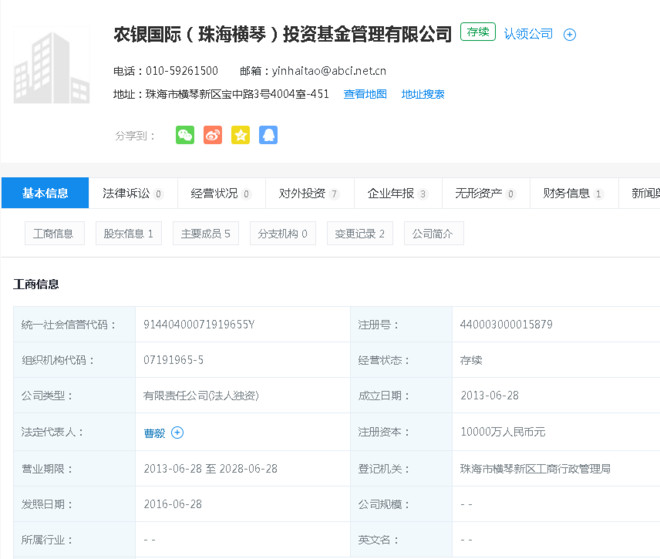Click the 公司简介 button
The image size is (660, 559).
pyautogui.click(x=434, y=233)
